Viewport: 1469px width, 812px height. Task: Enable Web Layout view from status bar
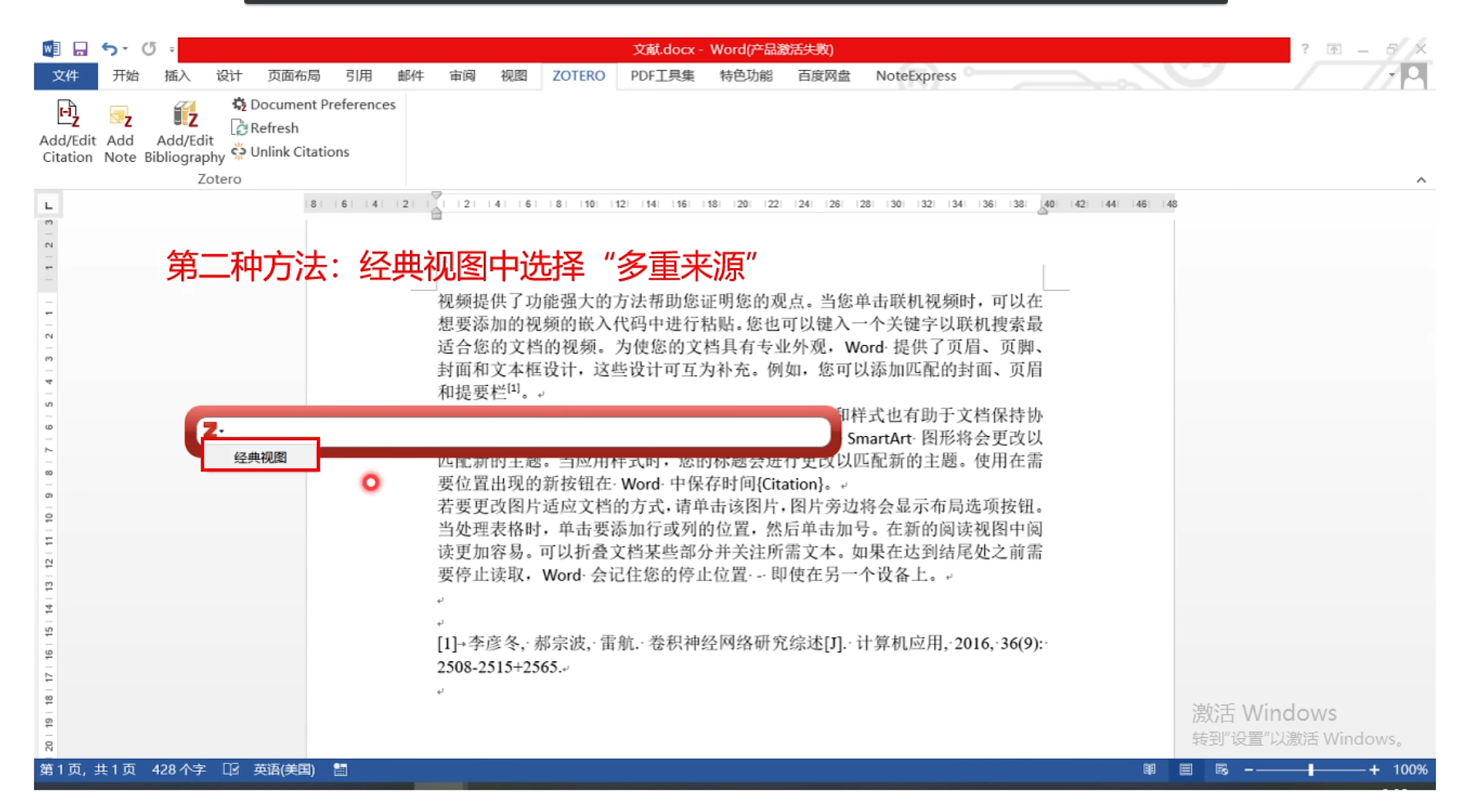click(x=1222, y=769)
